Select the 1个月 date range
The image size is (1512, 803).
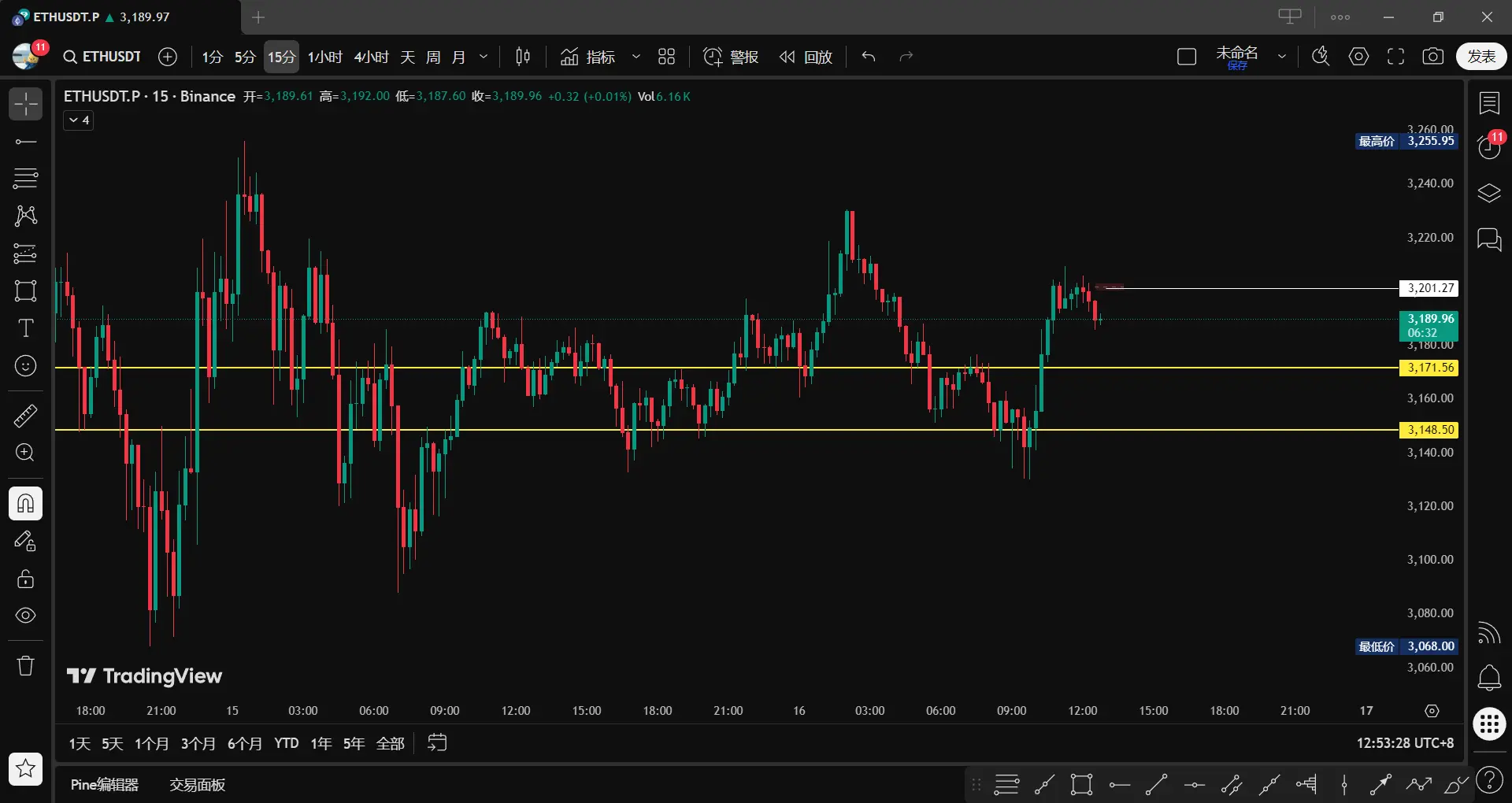152,743
